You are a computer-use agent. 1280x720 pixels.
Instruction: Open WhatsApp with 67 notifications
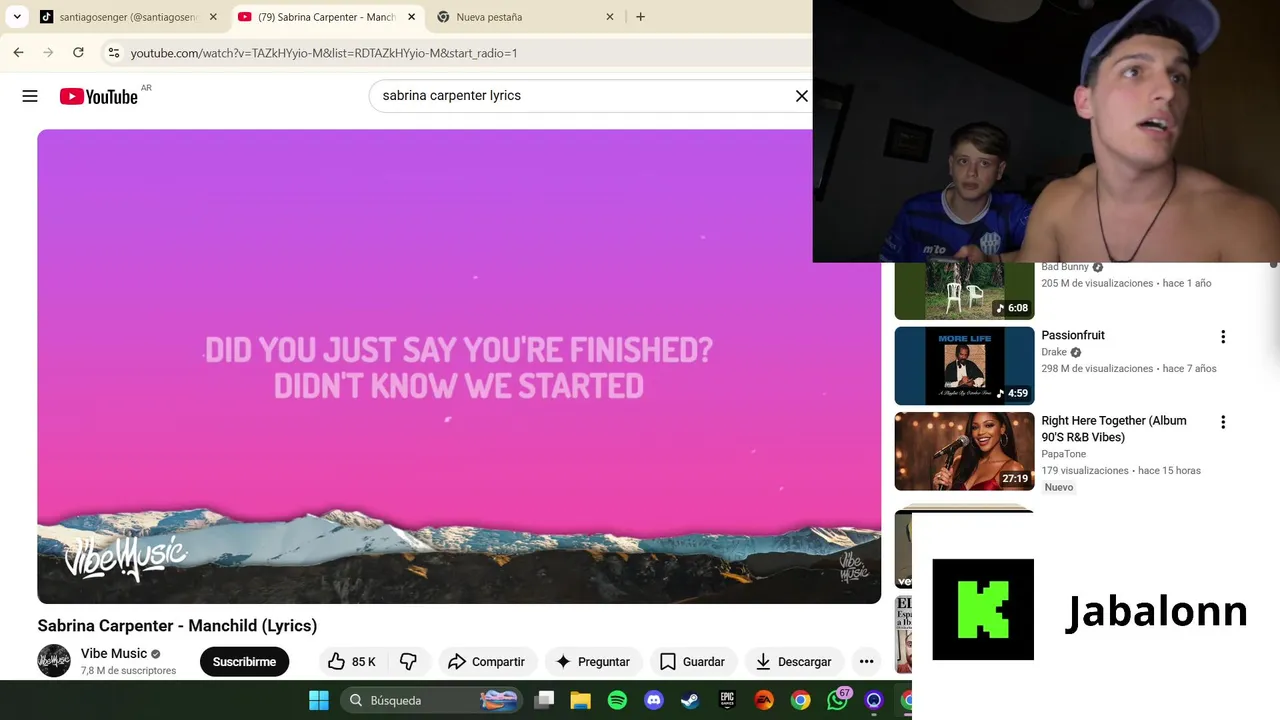click(x=837, y=700)
